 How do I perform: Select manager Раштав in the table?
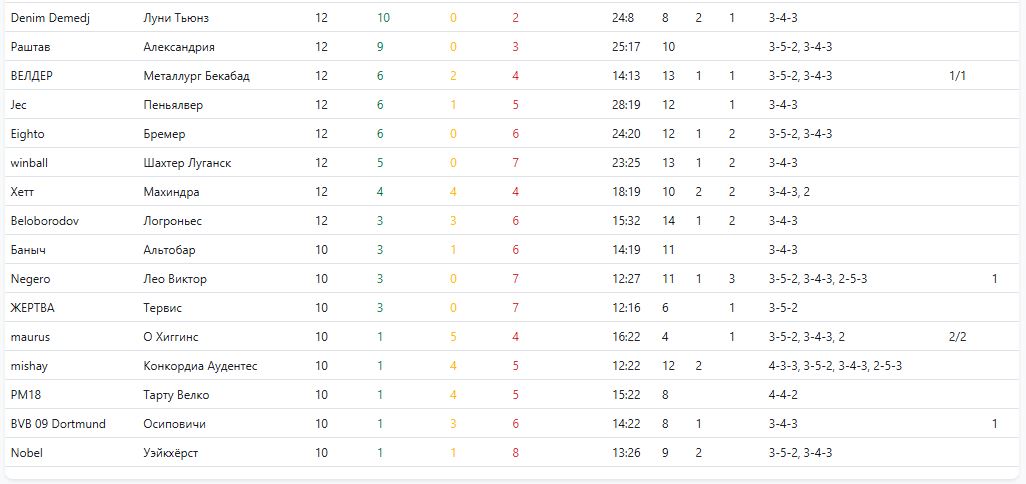pyautogui.click(x=28, y=47)
